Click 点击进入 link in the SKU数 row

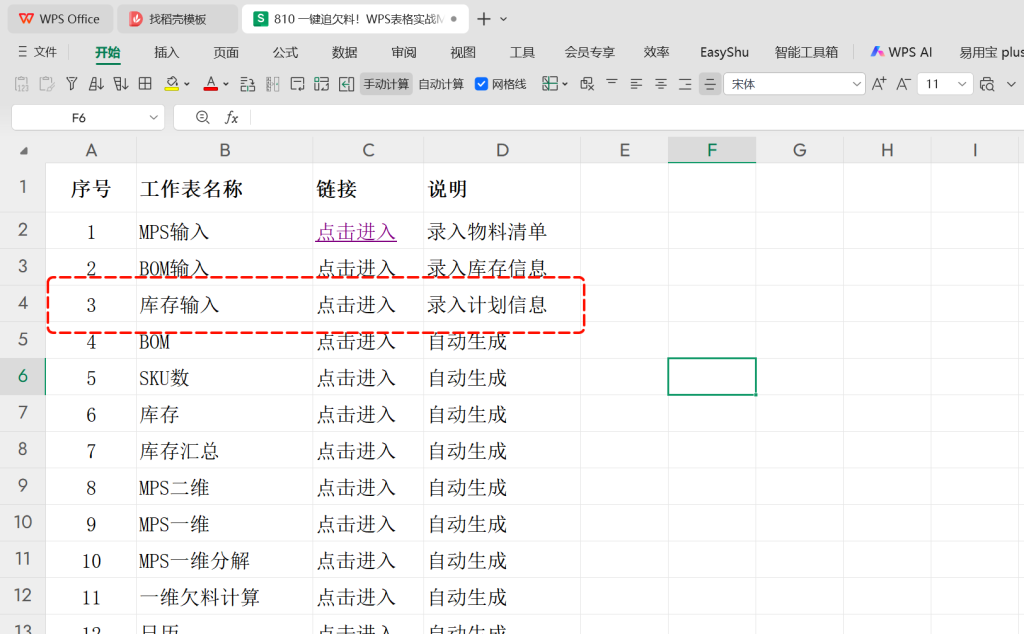[356, 378]
